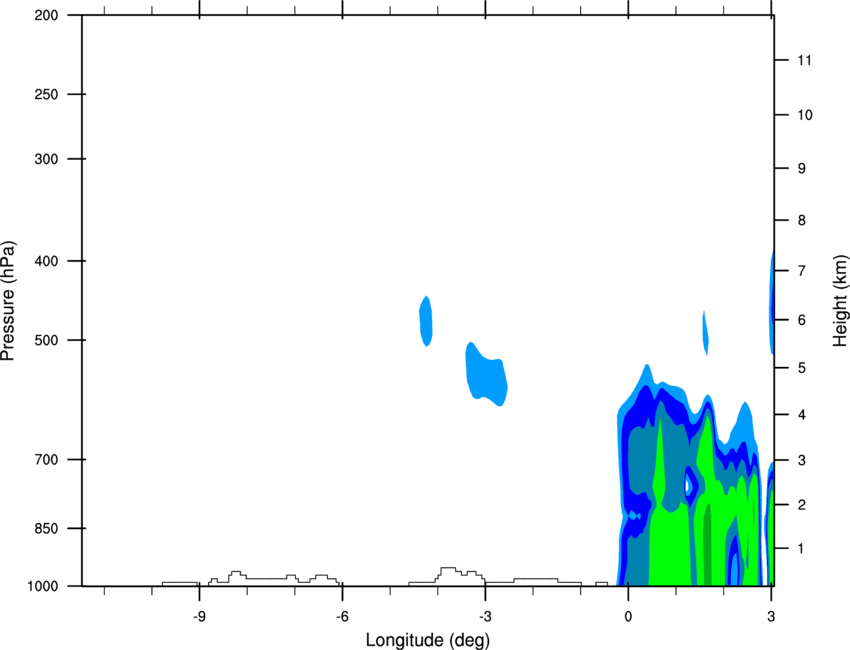
Task: Click the 500 pressure tick label
Action: pos(46,340)
